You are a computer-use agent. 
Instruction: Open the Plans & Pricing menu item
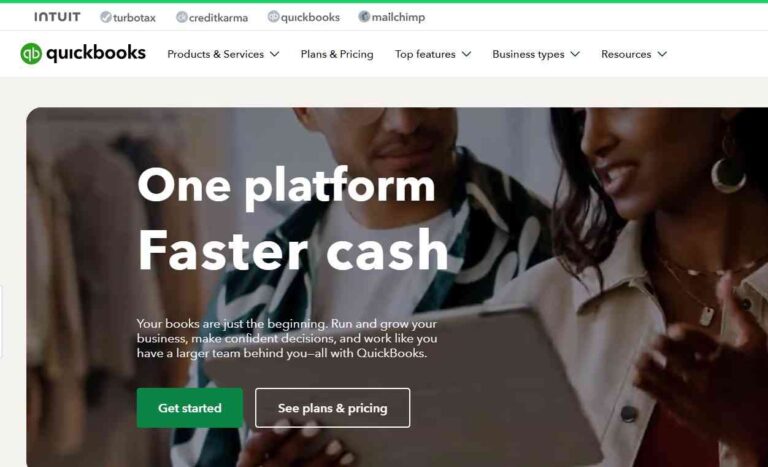tap(337, 54)
